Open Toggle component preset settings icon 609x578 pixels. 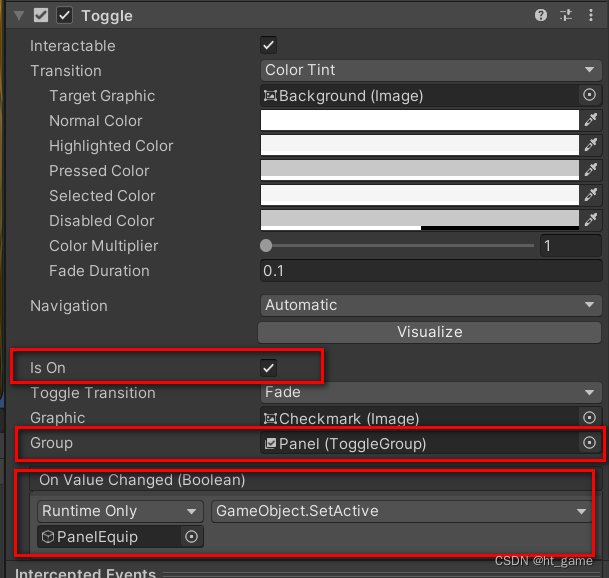[566, 16]
